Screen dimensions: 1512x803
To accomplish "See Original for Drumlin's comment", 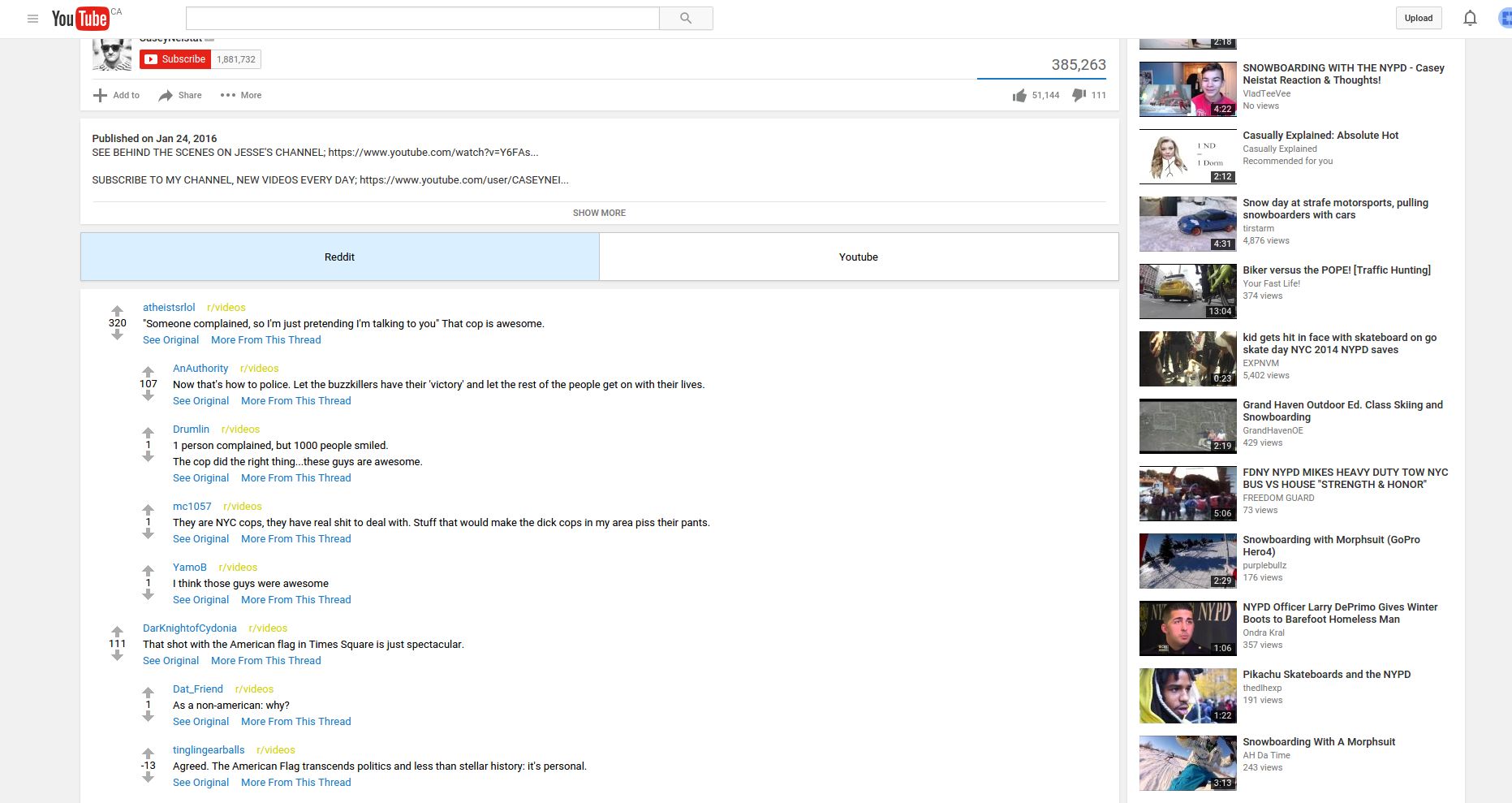I will (200, 478).
